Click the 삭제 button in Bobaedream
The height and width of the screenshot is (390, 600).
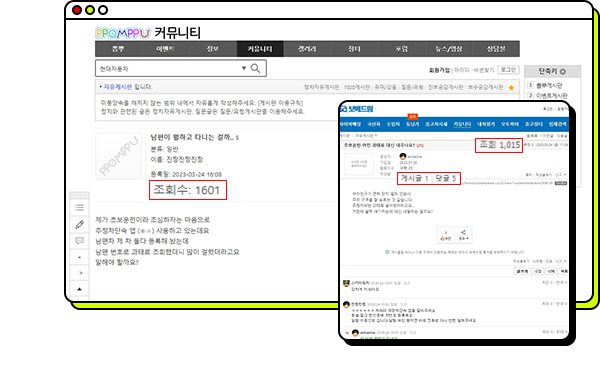tap(551, 271)
